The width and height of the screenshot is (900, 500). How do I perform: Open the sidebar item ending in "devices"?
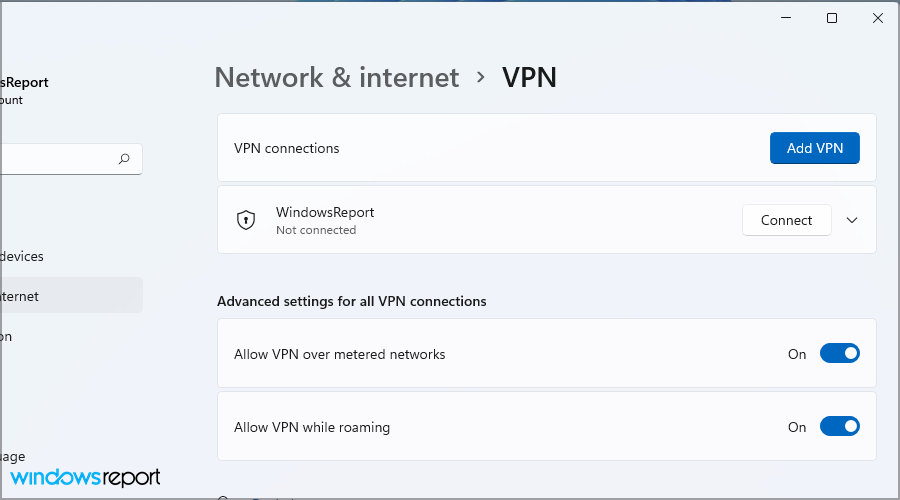pyautogui.click(x=22, y=256)
